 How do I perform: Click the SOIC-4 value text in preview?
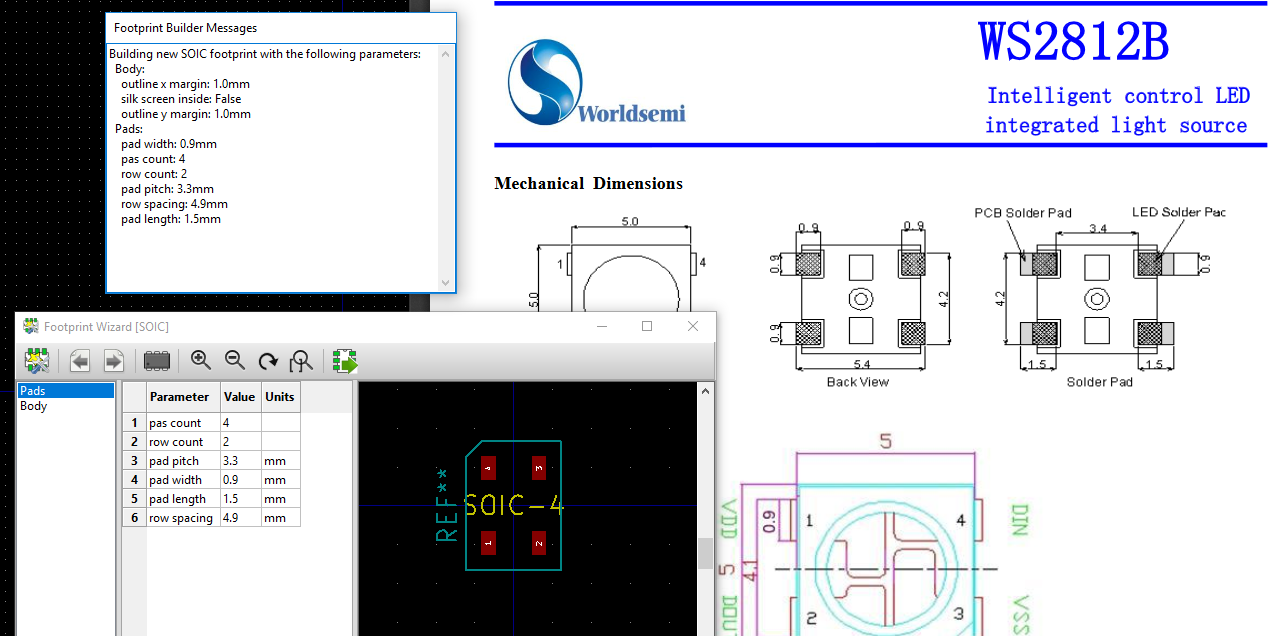pyautogui.click(x=514, y=505)
